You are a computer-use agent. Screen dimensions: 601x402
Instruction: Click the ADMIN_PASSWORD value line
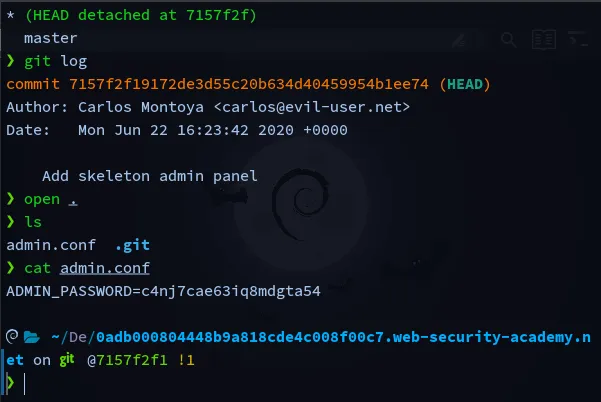(x=163, y=291)
